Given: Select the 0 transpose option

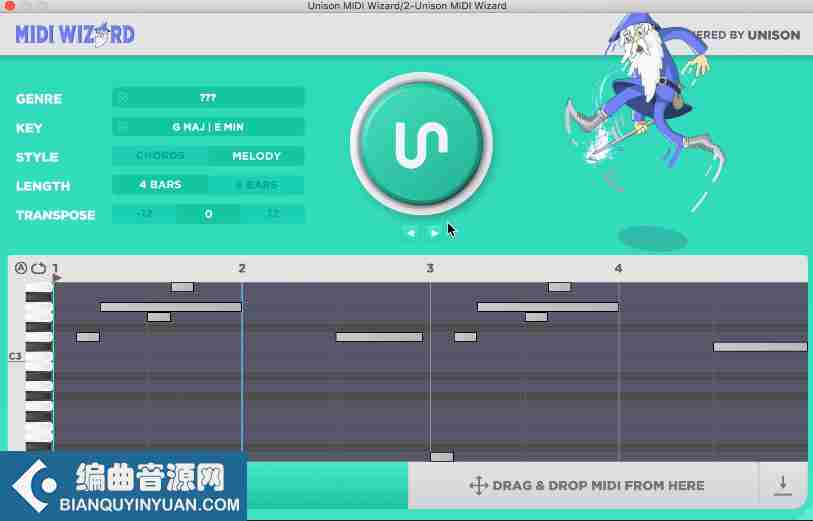Looking at the screenshot, I should pyautogui.click(x=208, y=214).
